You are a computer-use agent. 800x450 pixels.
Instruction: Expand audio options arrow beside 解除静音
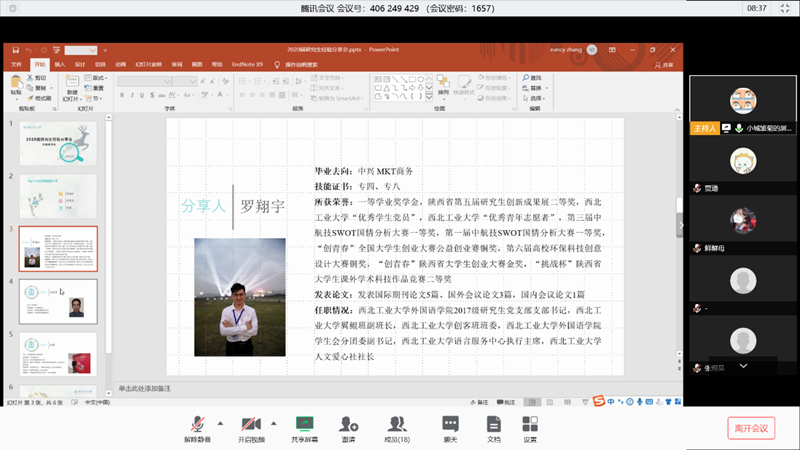tap(219, 422)
